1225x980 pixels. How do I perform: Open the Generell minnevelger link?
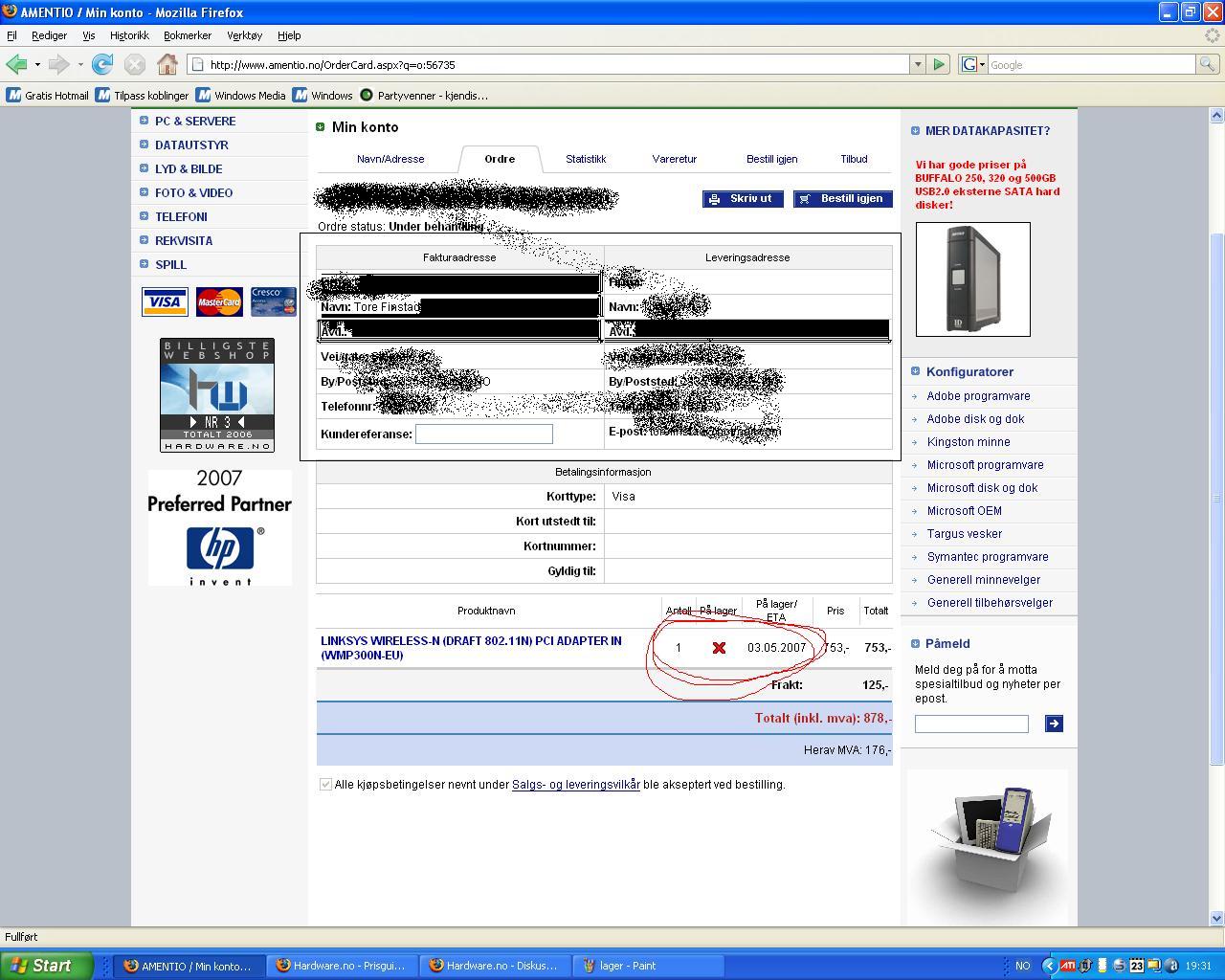[x=984, y=580]
